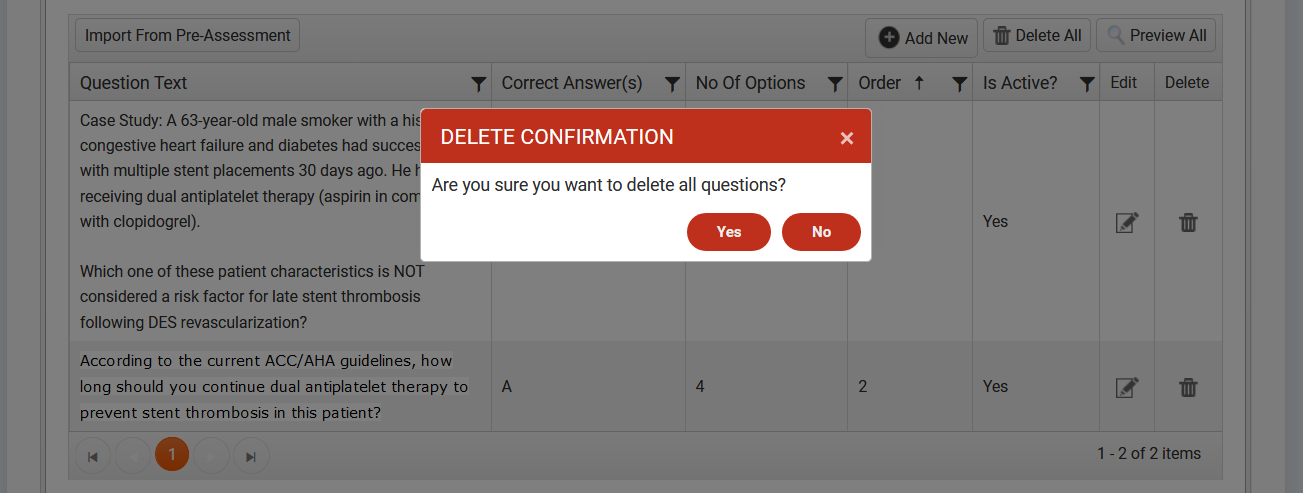Sort by the Order column header
Screen dimensions: 1303x493
(880, 83)
